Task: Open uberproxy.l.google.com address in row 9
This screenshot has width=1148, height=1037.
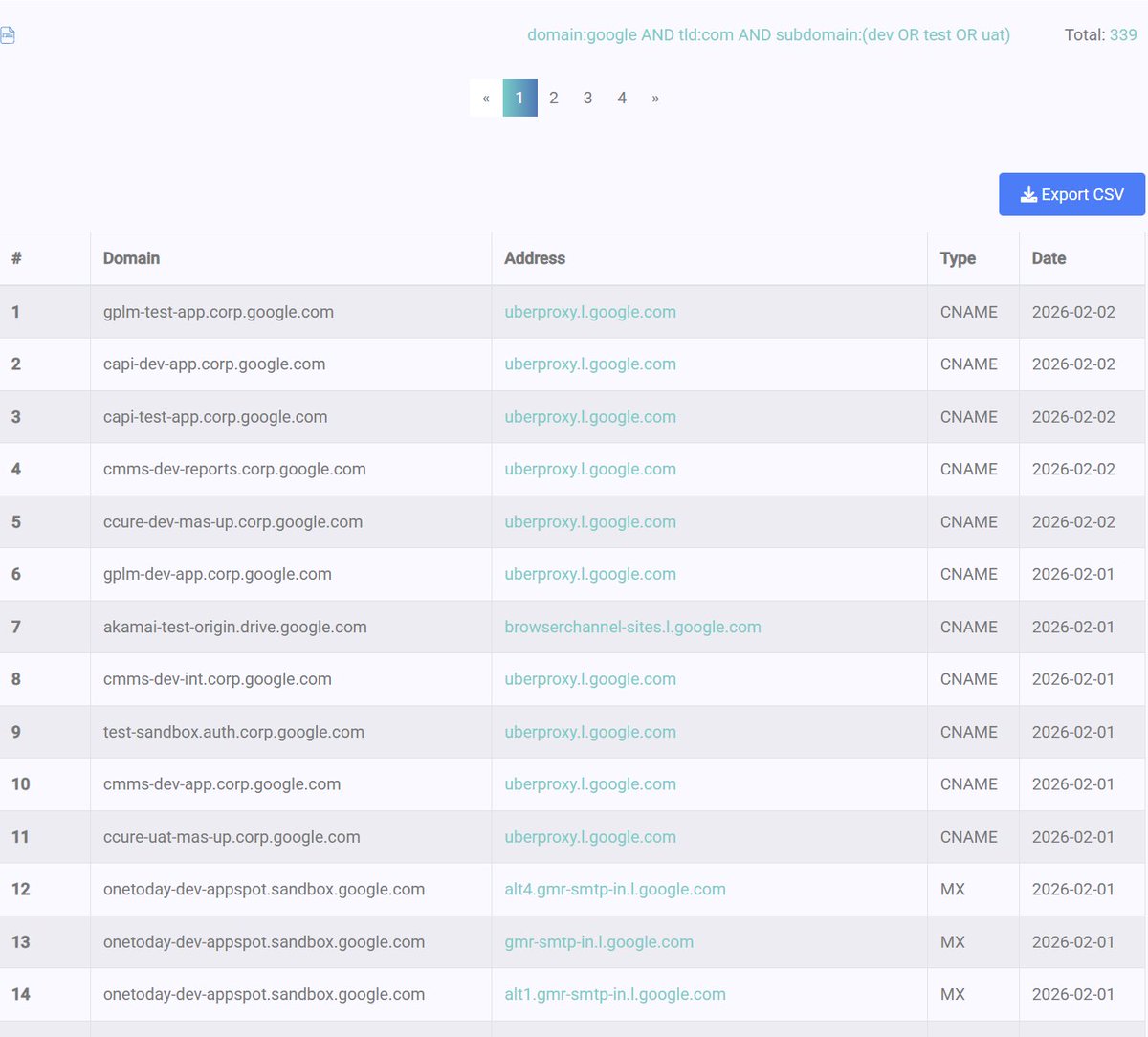Action: [590, 732]
